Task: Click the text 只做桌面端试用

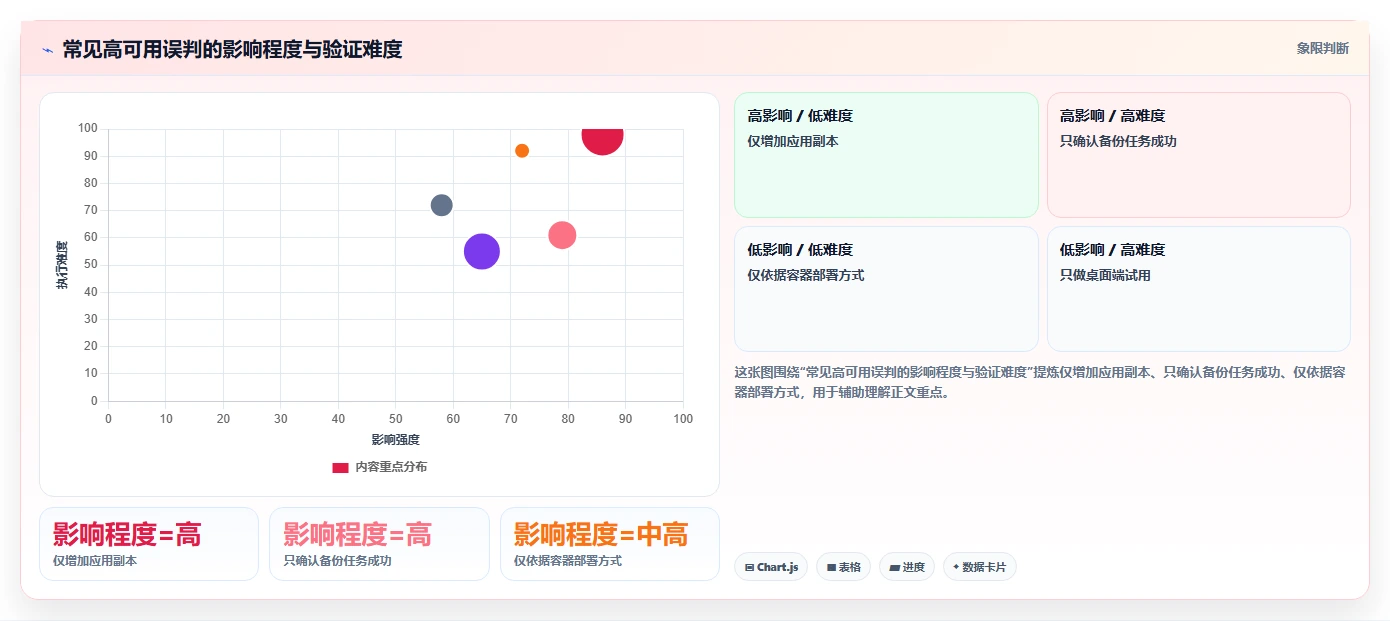Action: pos(1105,275)
